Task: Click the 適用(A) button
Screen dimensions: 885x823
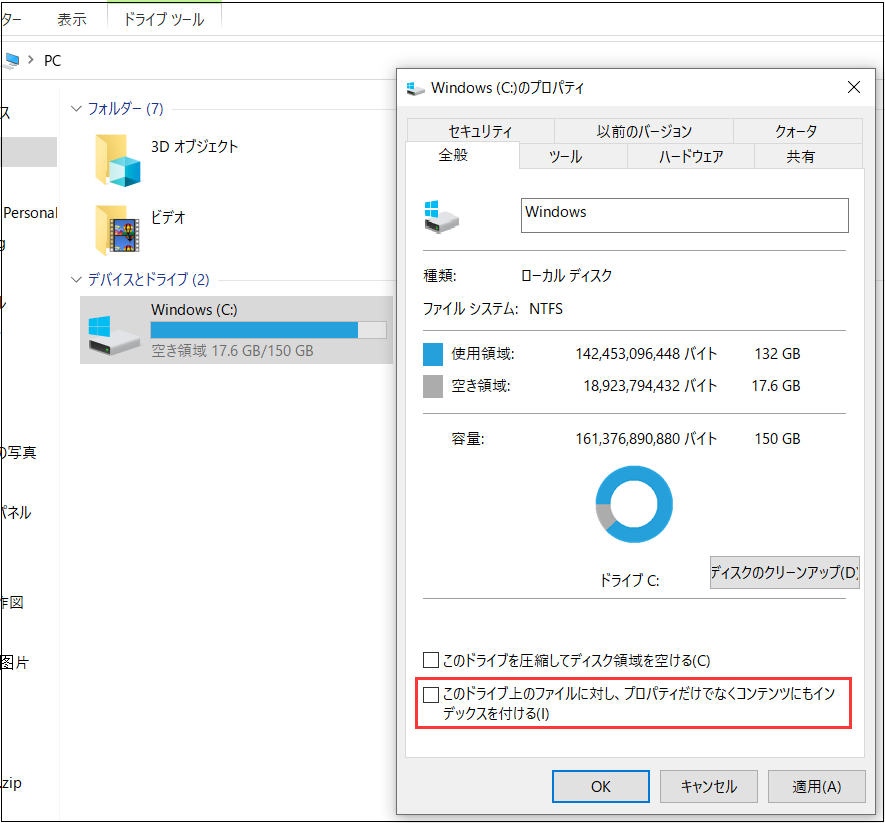Action: click(817, 786)
